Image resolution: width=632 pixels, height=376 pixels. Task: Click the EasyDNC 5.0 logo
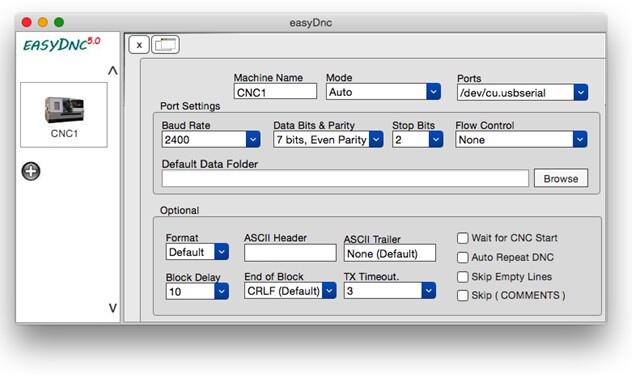(x=62, y=44)
